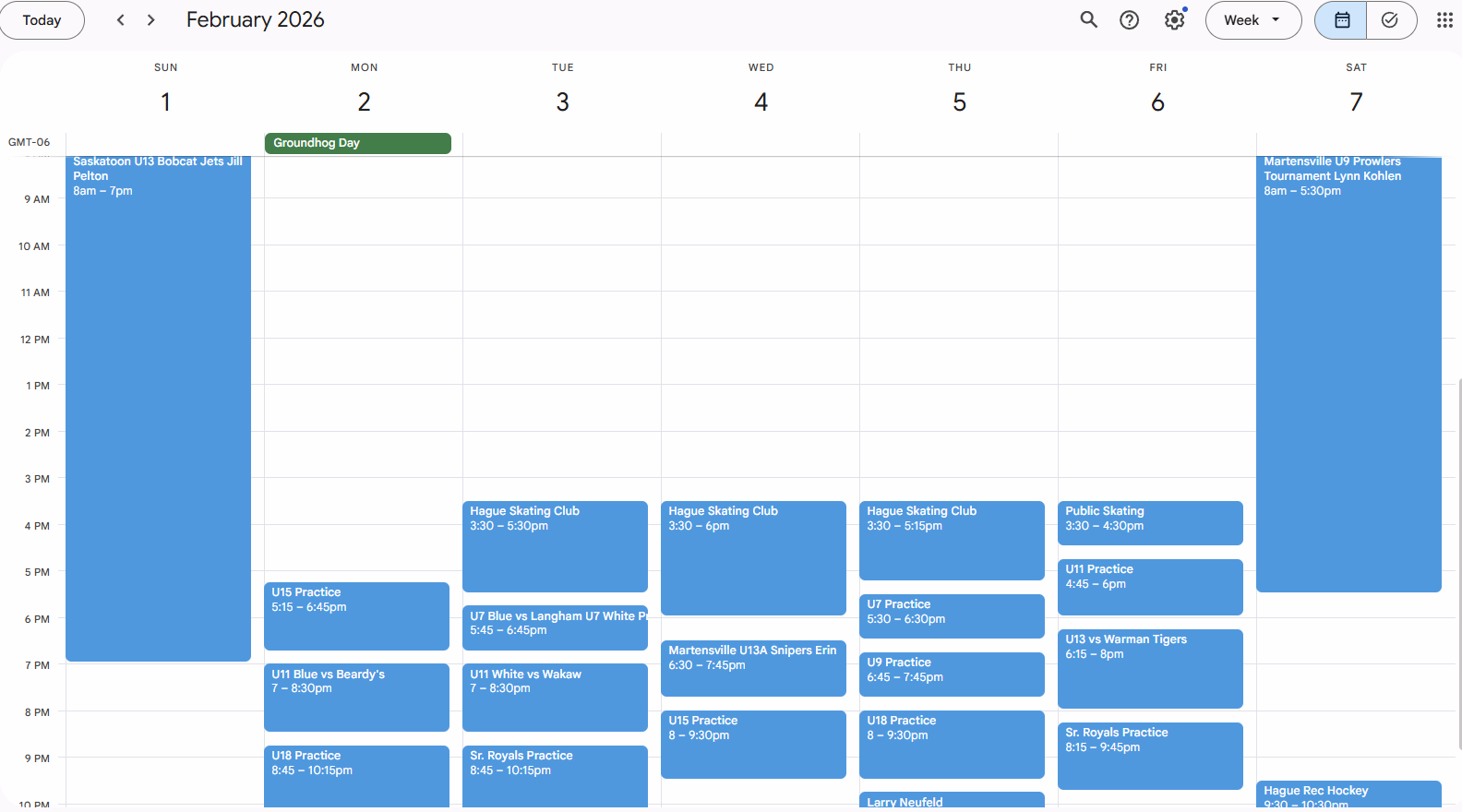Click the Wednesday 10 AM empty slot
Viewport: 1462px width, 812px height.
[x=760, y=268]
